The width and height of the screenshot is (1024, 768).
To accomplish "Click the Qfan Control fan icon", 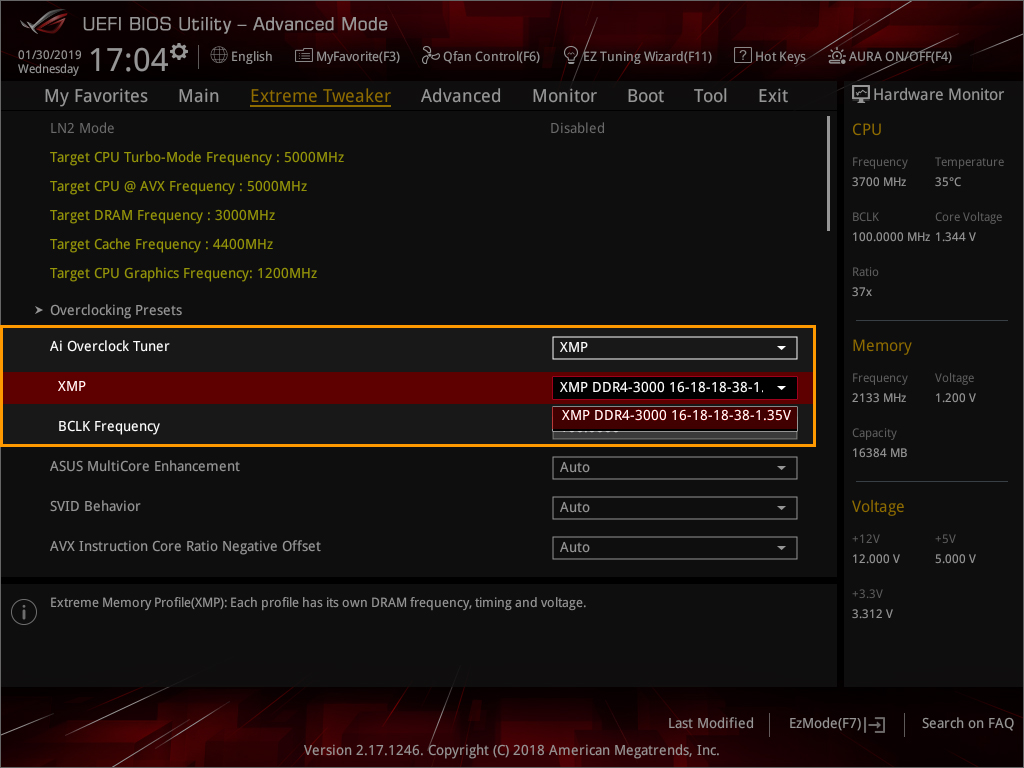I will click(x=430, y=56).
